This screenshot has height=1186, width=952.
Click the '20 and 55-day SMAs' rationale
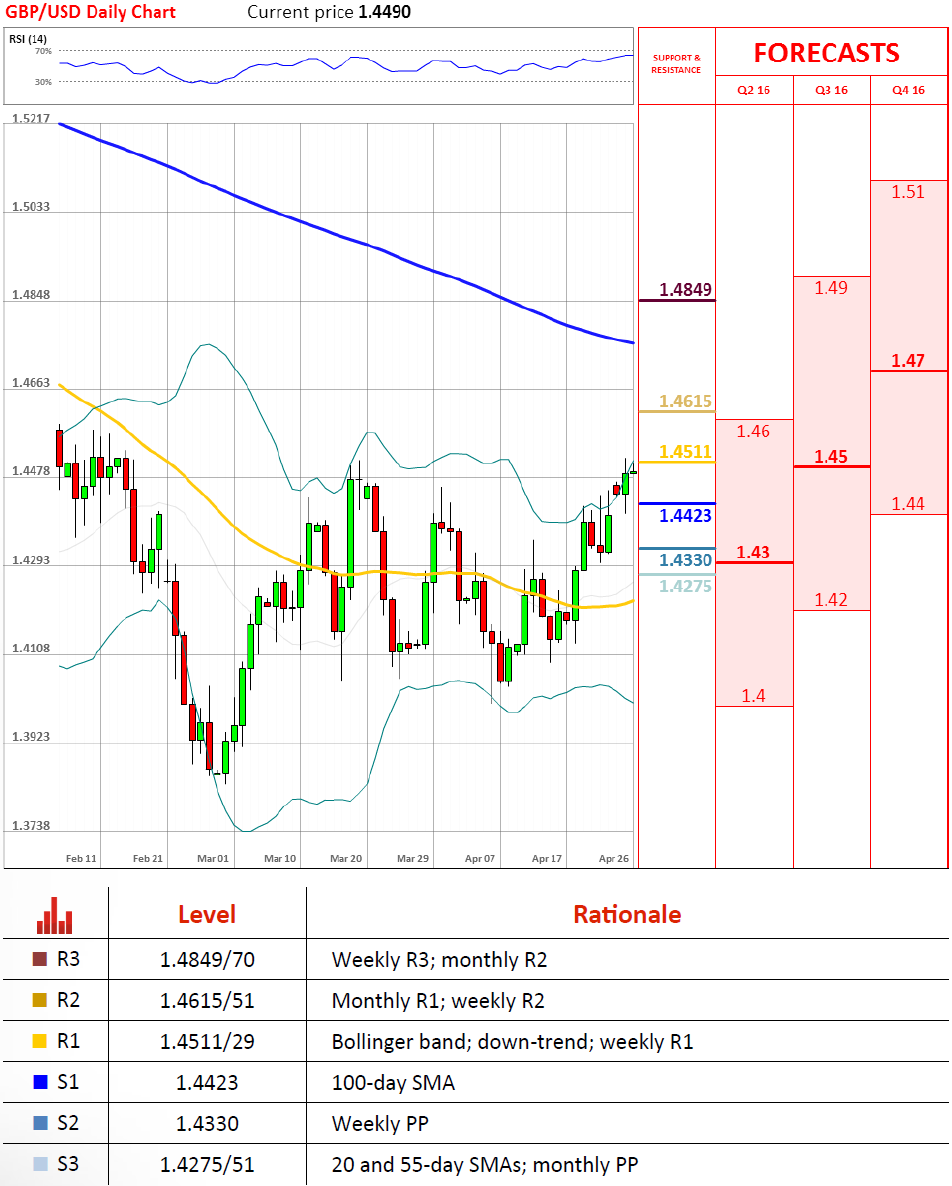(485, 1164)
